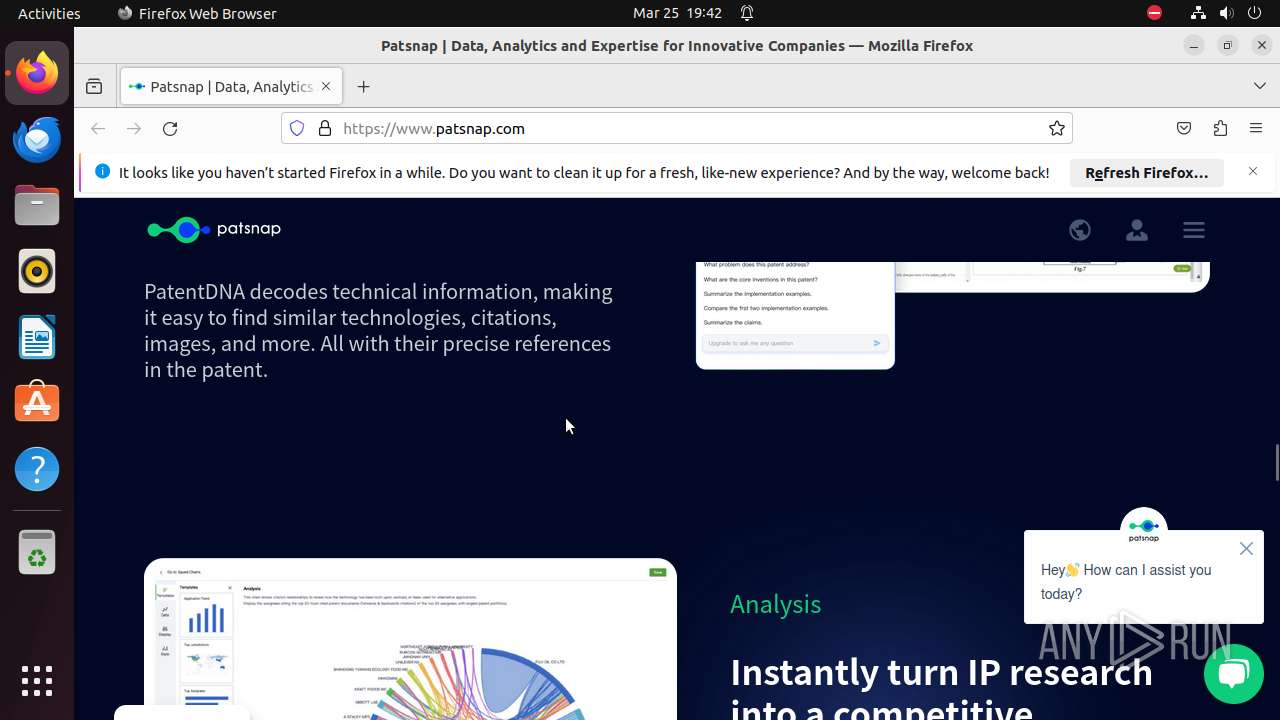Image resolution: width=1280 pixels, height=720 pixels.
Task: Show the applications grid
Action: click(x=37, y=681)
